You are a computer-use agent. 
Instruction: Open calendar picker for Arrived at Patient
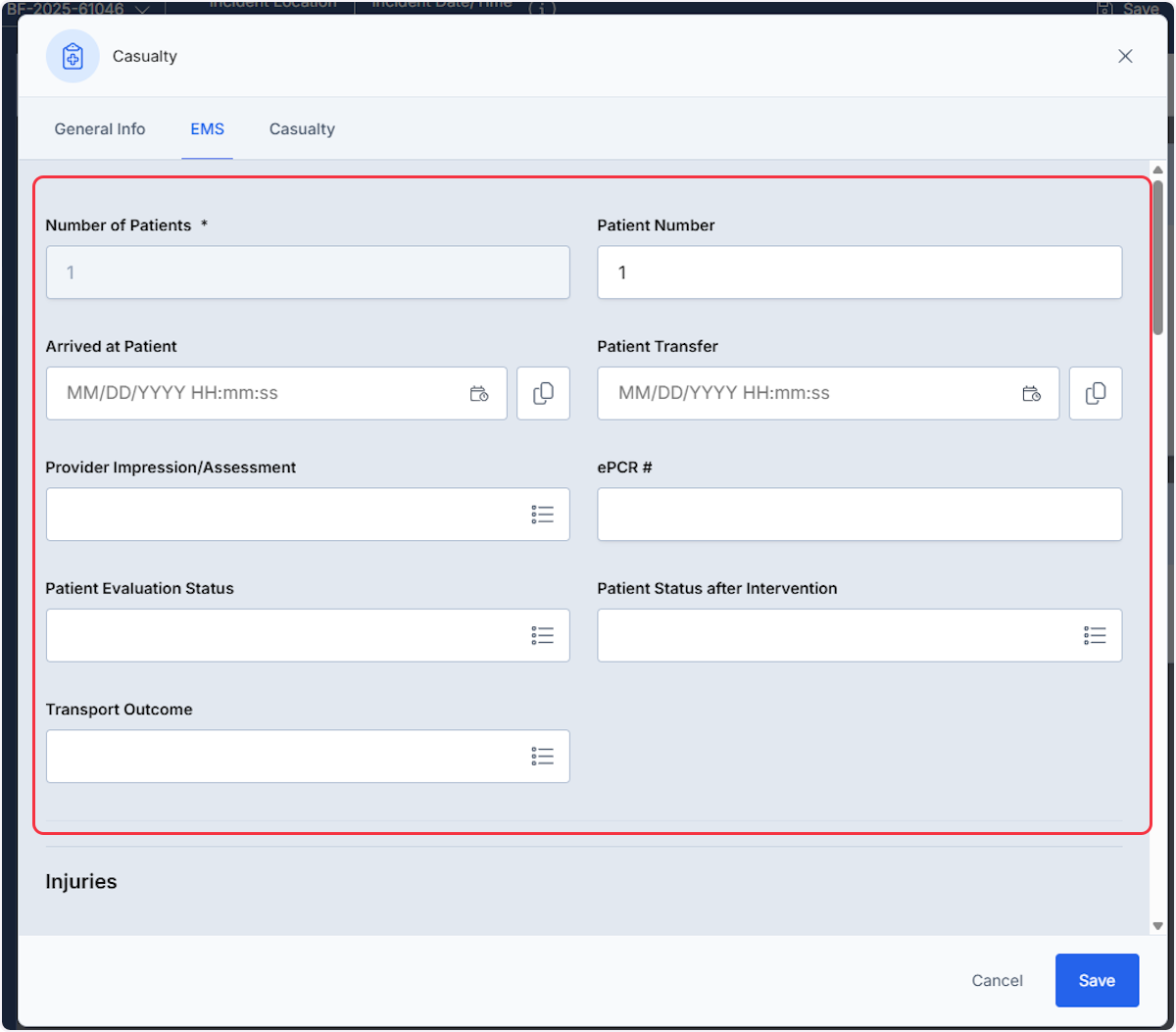coord(479,394)
